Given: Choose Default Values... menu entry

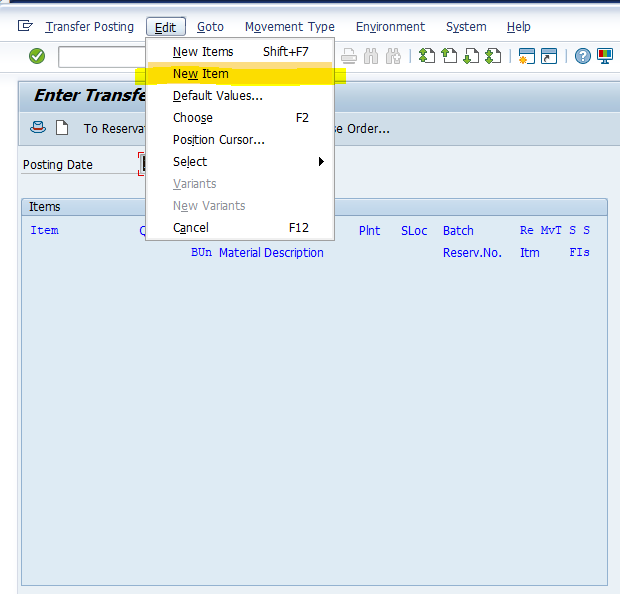Looking at the screenshot, I should tap(240, 96).
